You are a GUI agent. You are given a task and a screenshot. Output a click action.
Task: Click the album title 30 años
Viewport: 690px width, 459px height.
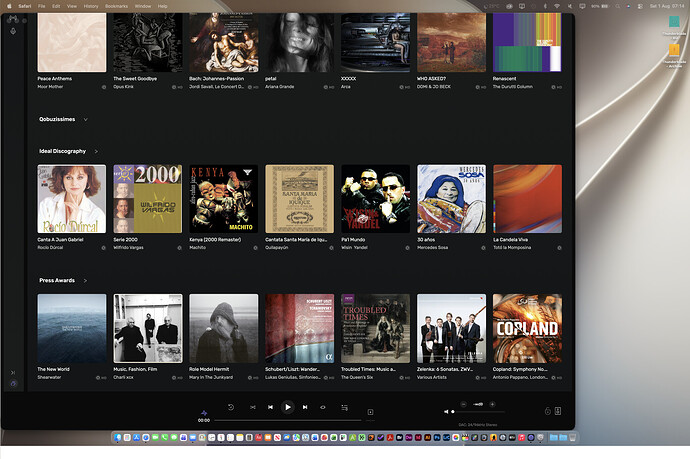(x=426, y=240)
